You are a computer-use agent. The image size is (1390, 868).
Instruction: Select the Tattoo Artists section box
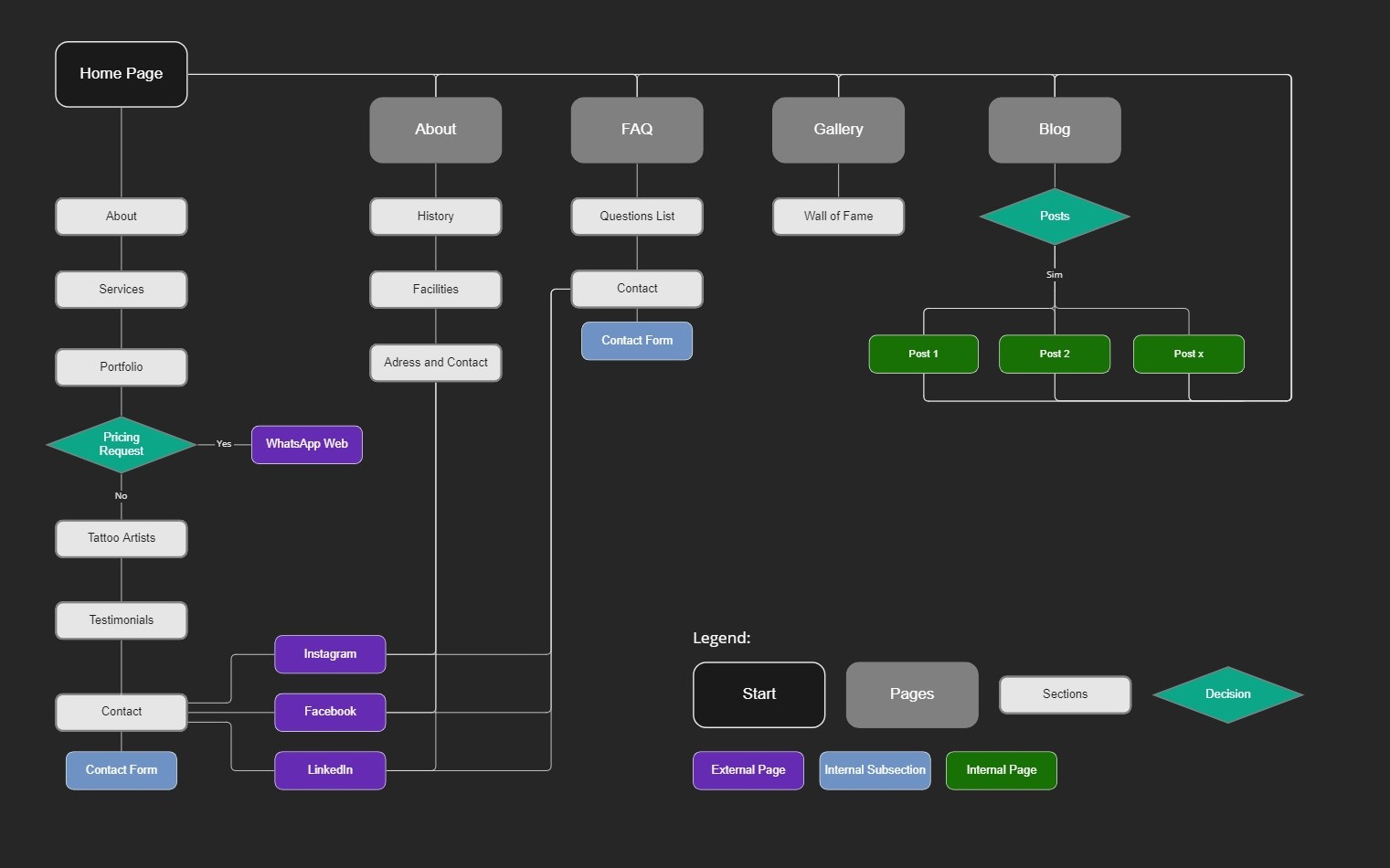122,538
